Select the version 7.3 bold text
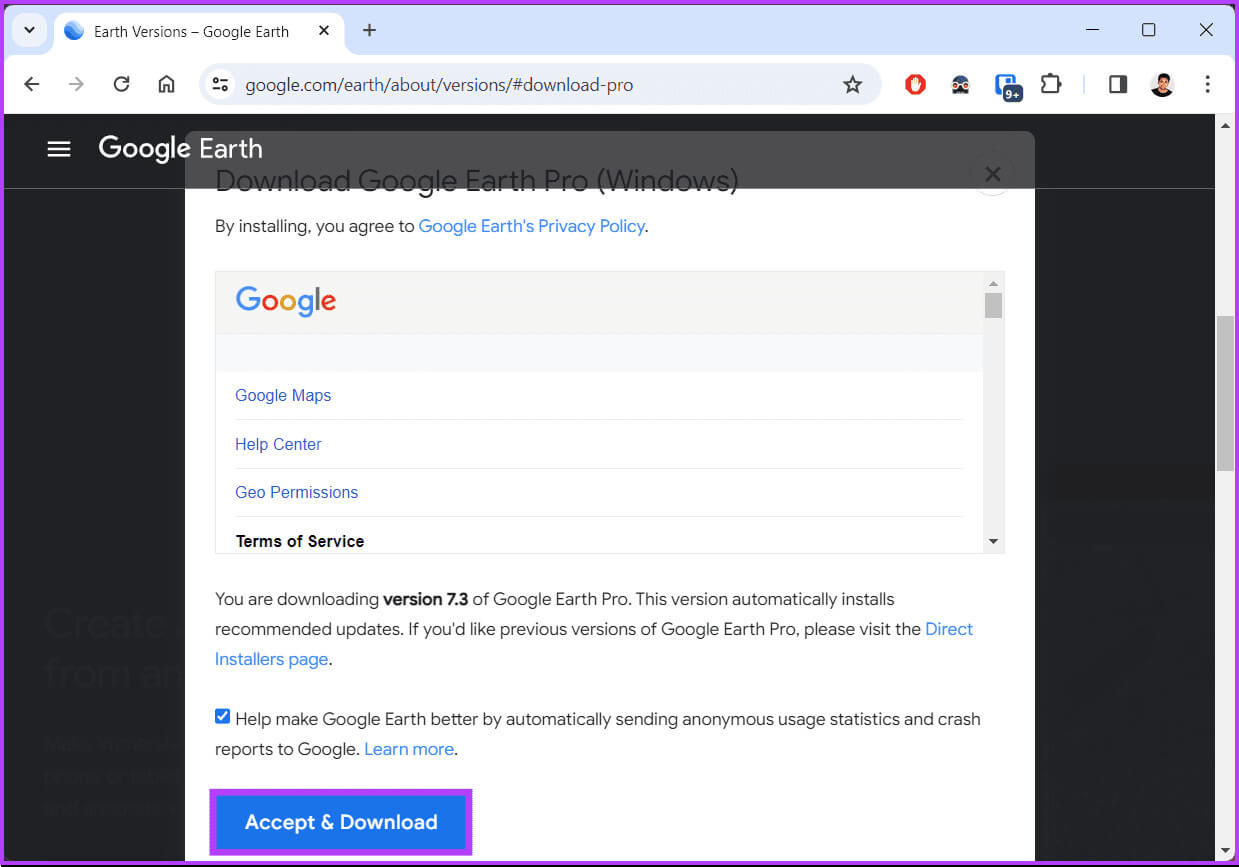Screen dimensions: 1239x867 pyautogui.click(x=426, y=599)
